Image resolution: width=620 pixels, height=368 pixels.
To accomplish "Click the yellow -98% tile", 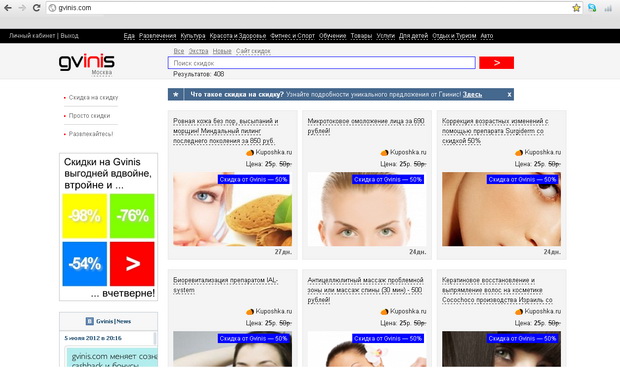I will tap(85, 216).
